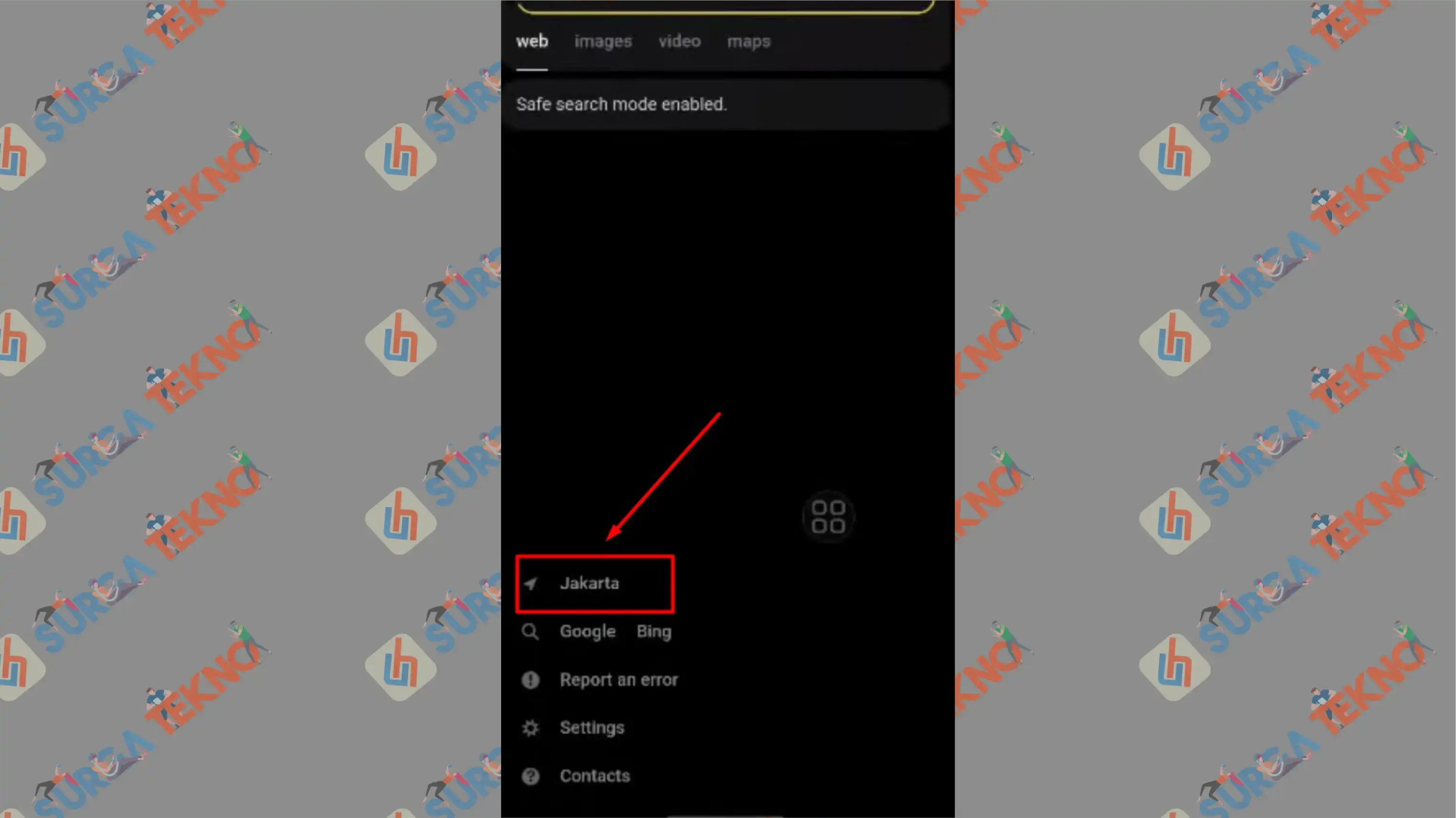Viewport: 1456px width, 818px height.
Task: Select the Google search option
Action: tap(587, 631)
